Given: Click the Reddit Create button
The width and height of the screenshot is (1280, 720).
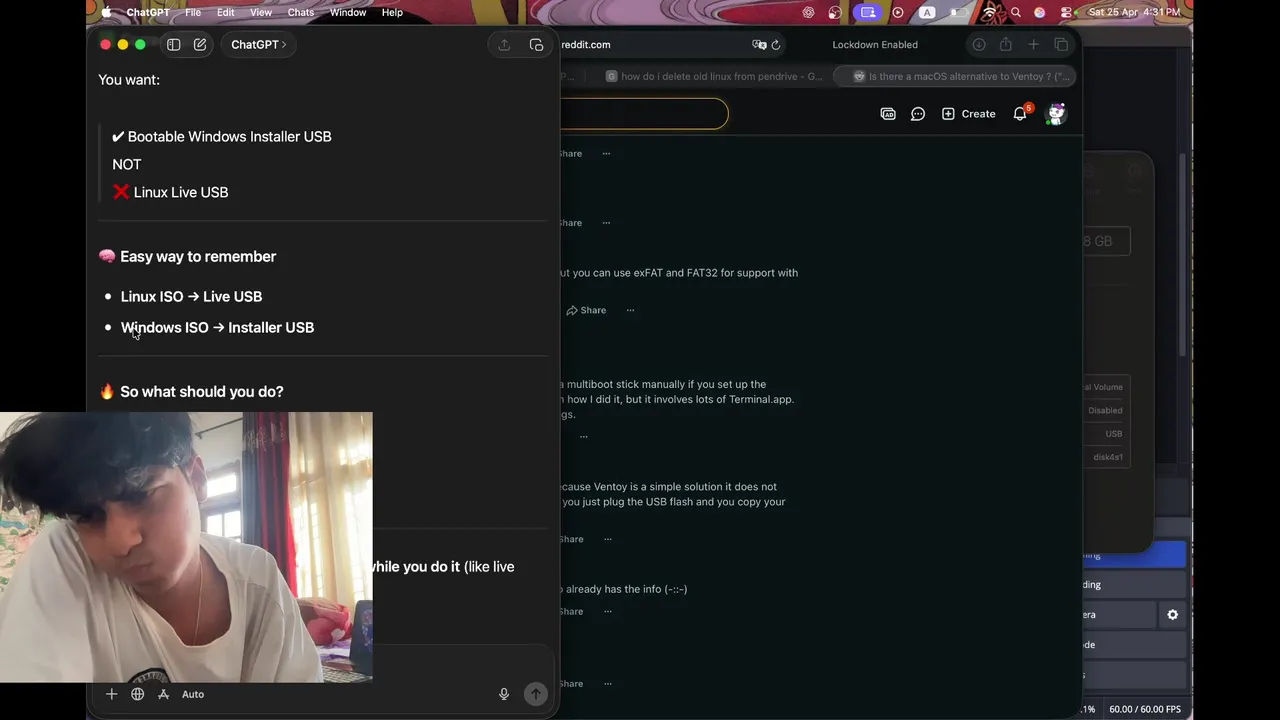Looking at the screenshot, I should 968,114.
